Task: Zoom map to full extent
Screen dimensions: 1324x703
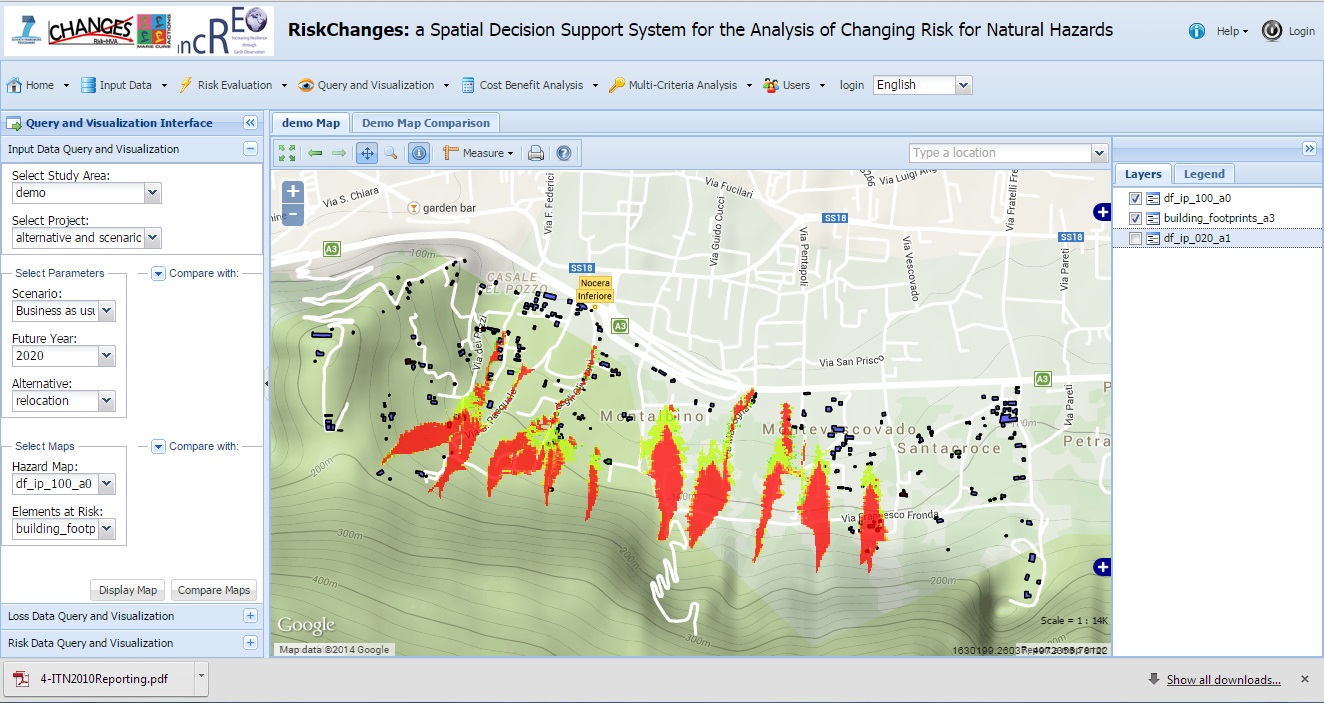Action: [288, 153]
